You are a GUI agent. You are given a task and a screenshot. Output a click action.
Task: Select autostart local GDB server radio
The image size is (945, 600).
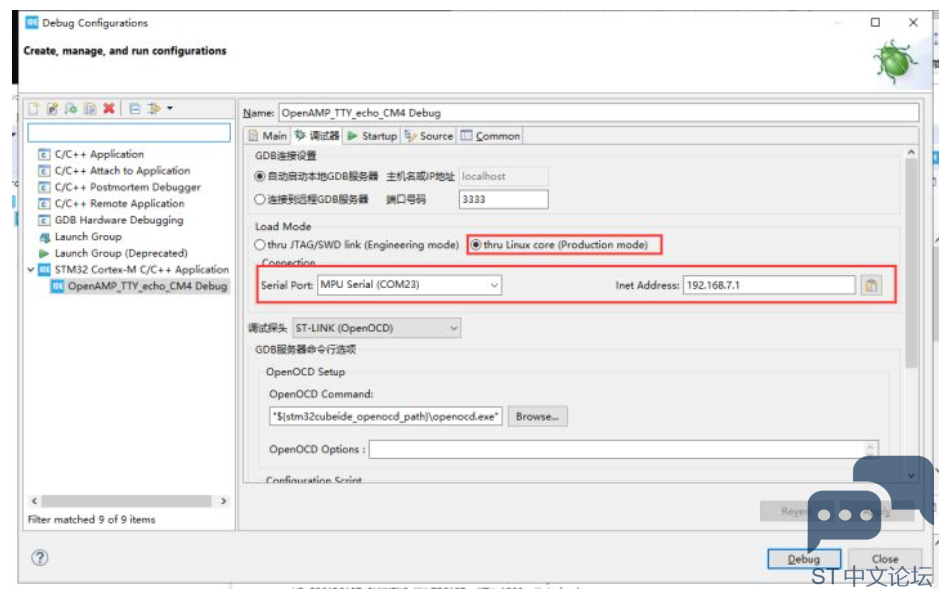pyautogui.click(x=260, y=177)
